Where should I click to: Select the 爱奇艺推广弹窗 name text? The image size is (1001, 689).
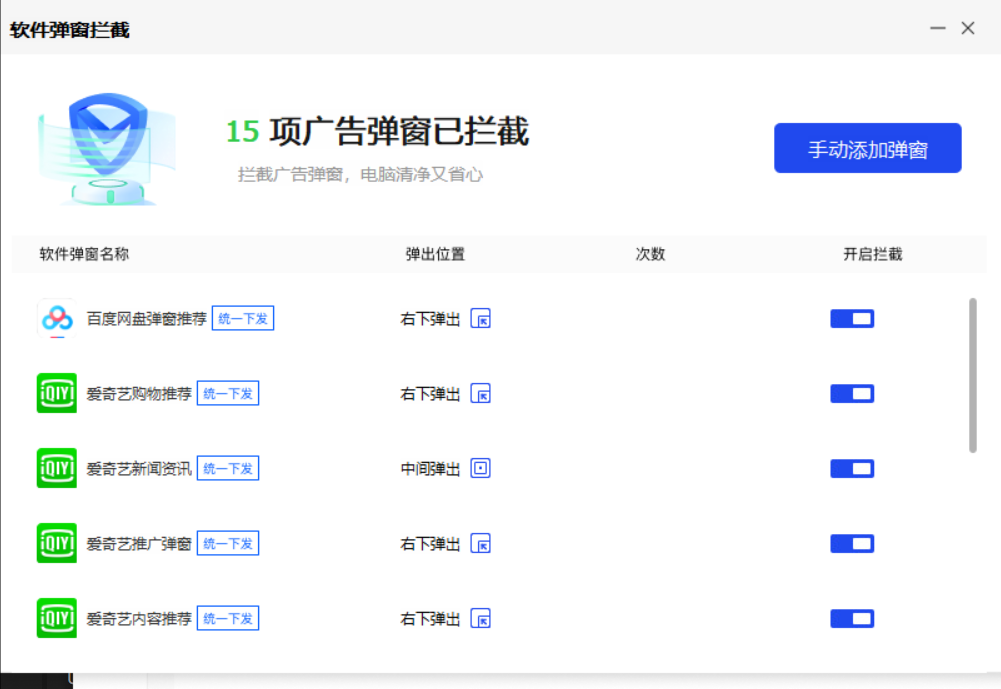(x=139, y=544)
